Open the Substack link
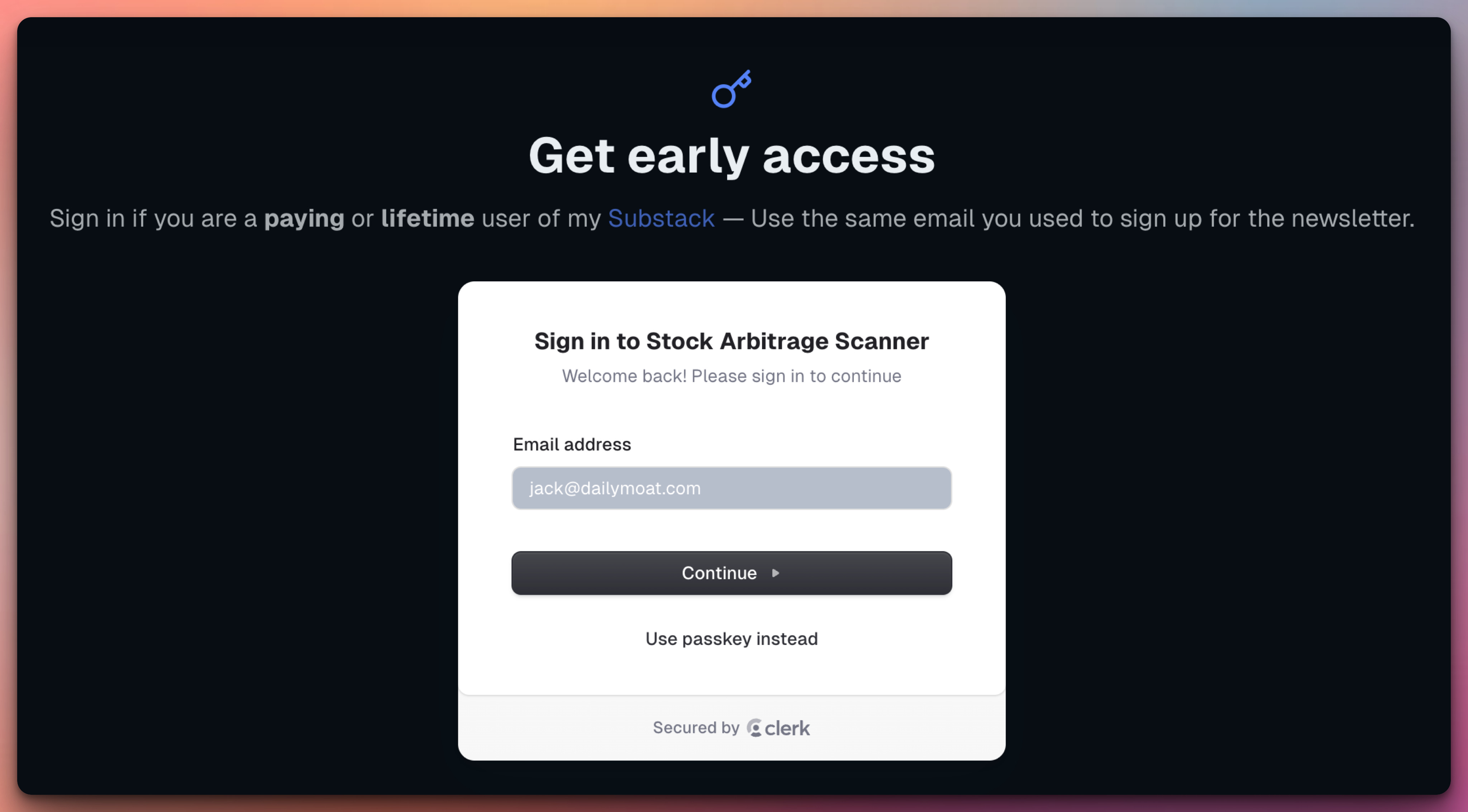This screenshot has width=1468, height=812. tap(661, 218)
